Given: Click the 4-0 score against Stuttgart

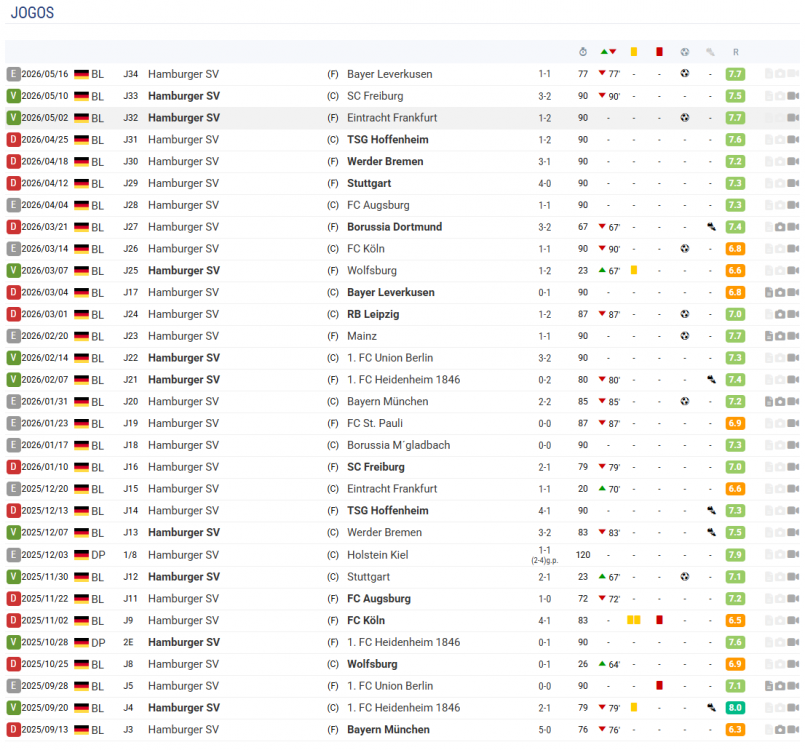Looking at the screenshot, I should pos(545,183).
